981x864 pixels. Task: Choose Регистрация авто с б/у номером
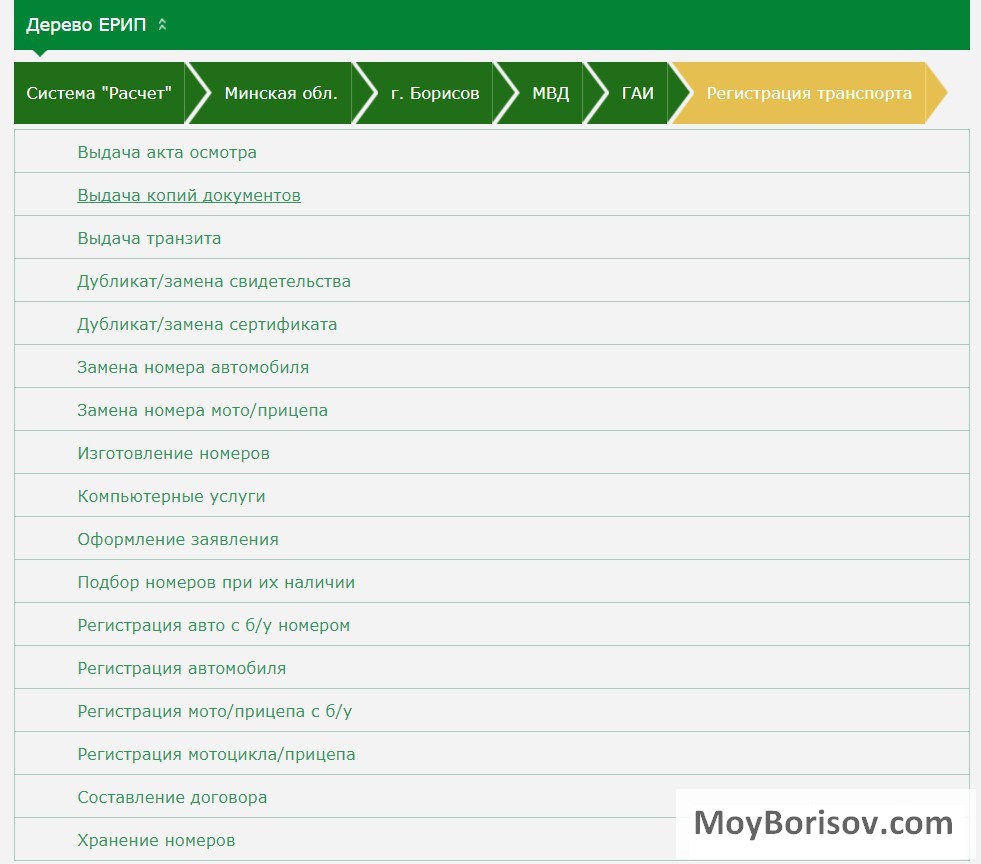click(x=213, y=625)
